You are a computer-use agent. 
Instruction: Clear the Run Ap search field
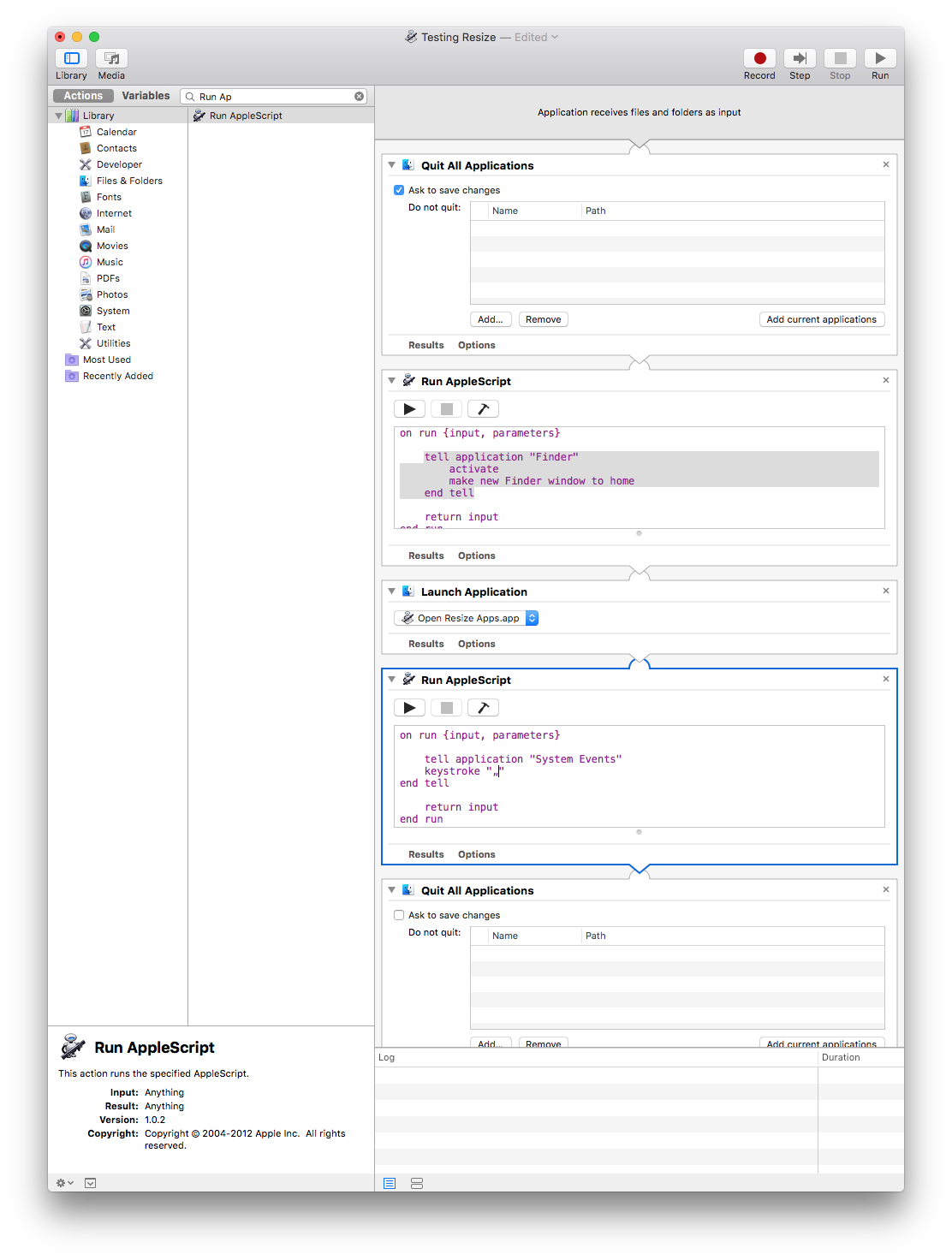[360, 97]
